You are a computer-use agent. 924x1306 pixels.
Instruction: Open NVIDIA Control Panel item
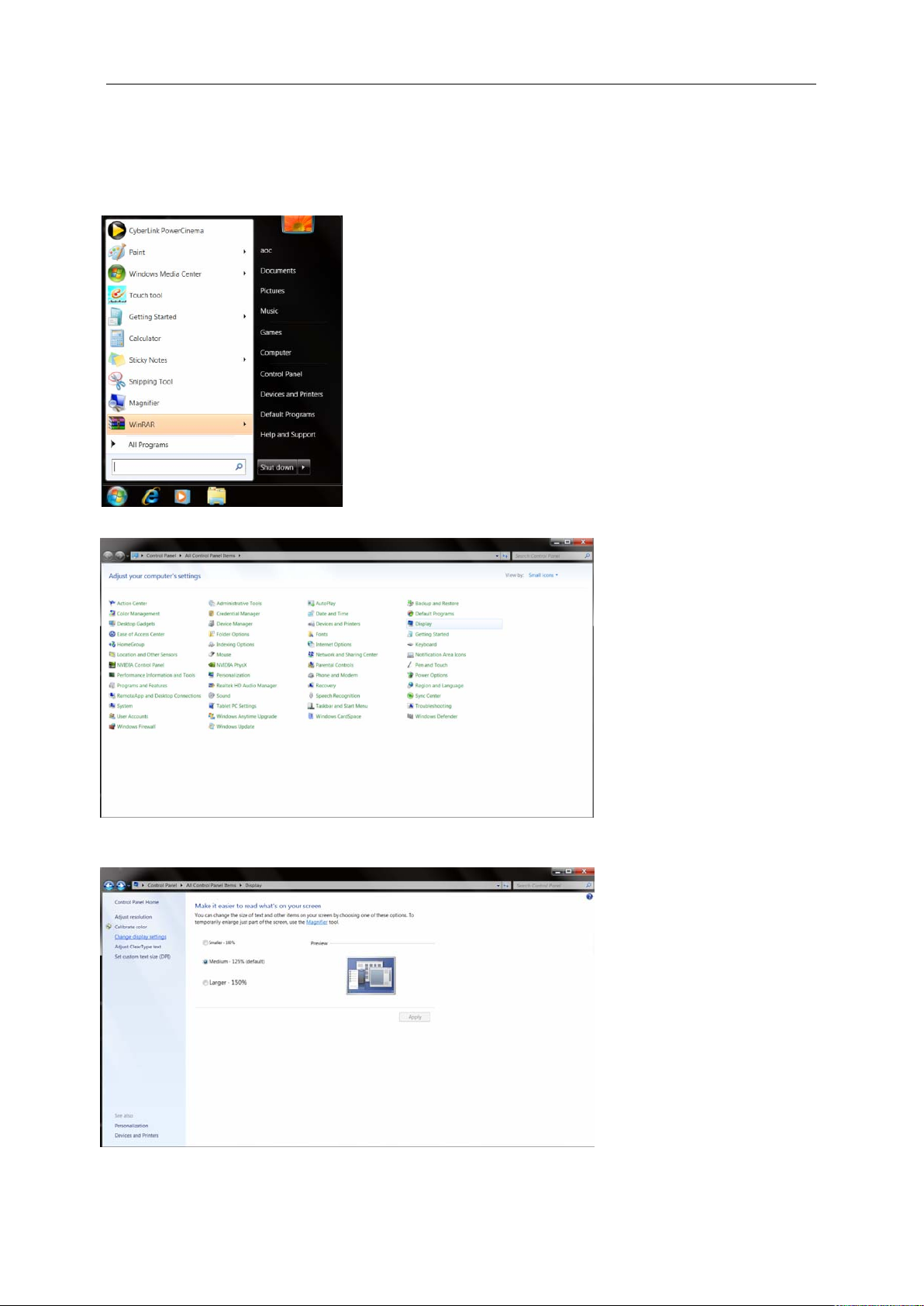pos(136,665)
